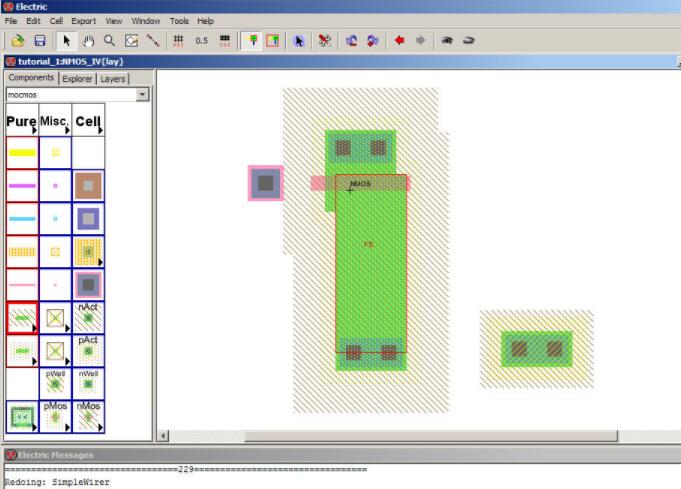
Task: Open the Export menu
Action: tap(83, 20)
